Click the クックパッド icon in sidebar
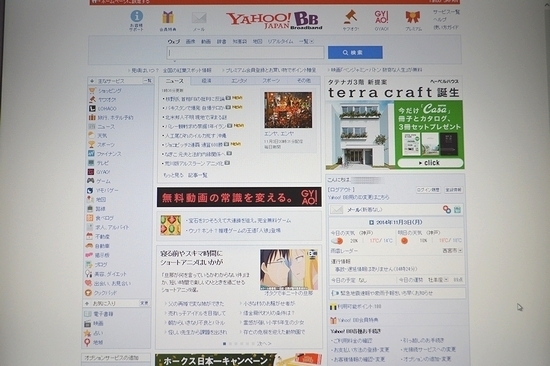The height and width of the screenshot is (366, 550). tap(88, 293)
